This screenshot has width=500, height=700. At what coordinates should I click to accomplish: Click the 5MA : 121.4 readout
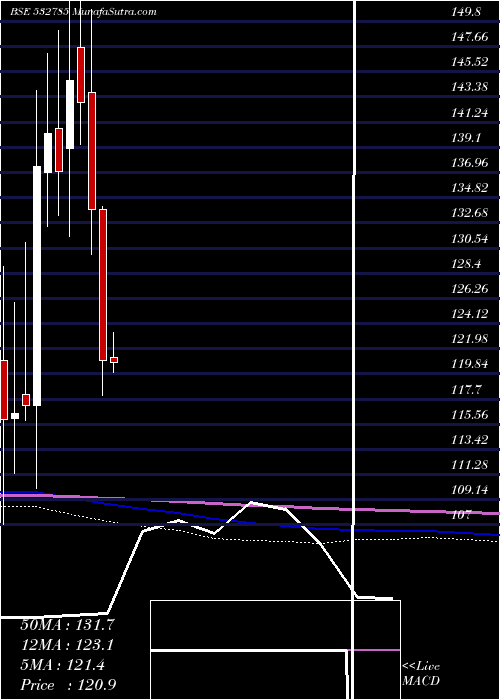(62, 665)
